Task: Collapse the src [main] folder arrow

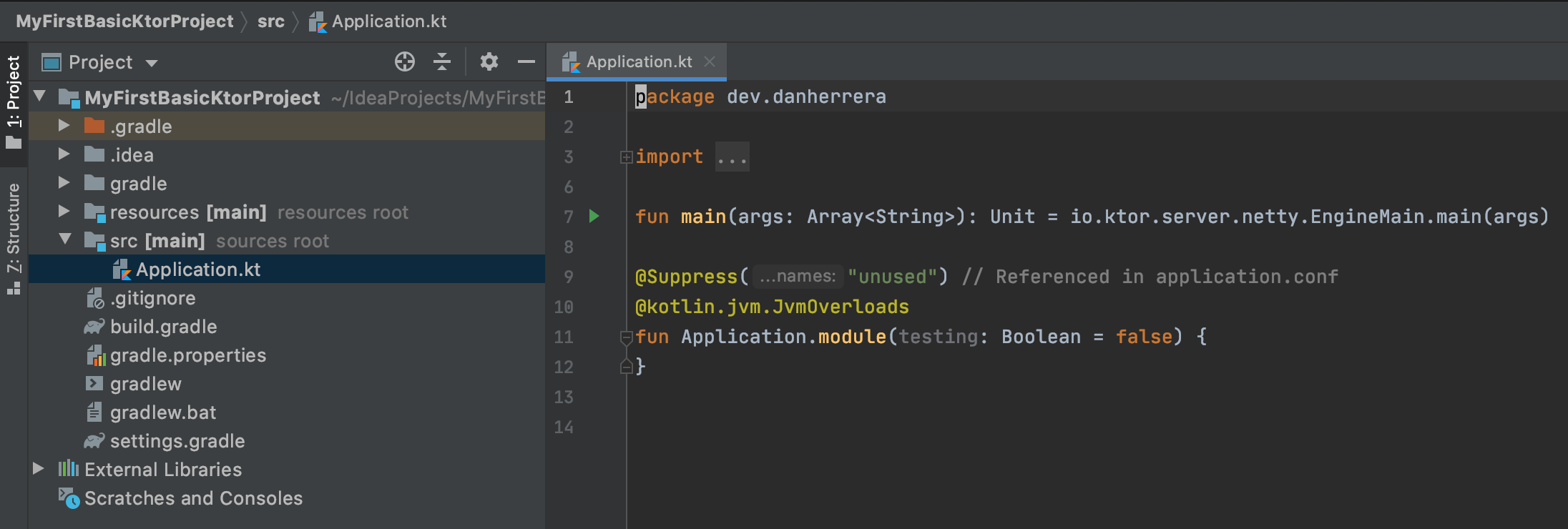Action: (64, 239)
